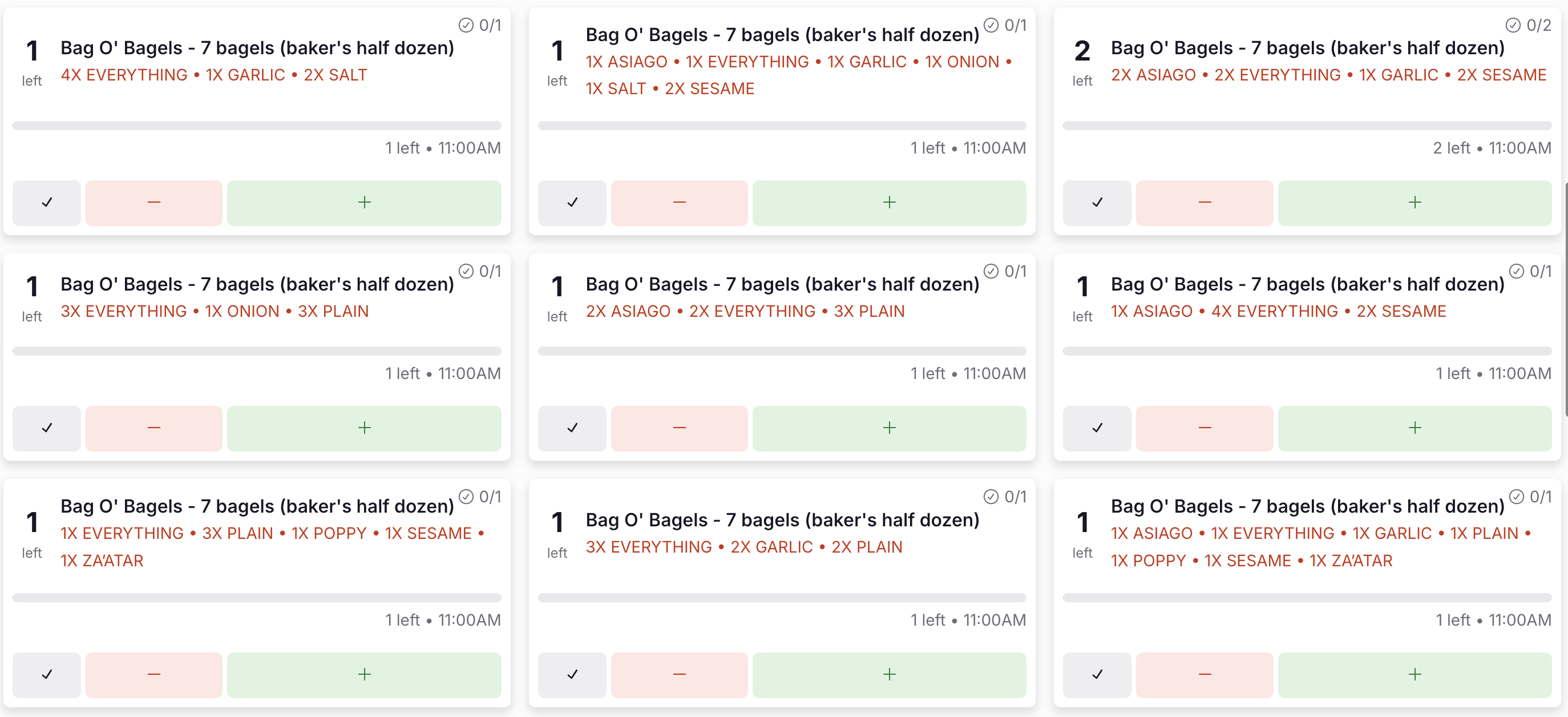Decrease count on Poppy, Sesame, Za'atar seven-flavor order
The image size is (1568, 717).
[x=1205, y=674]
